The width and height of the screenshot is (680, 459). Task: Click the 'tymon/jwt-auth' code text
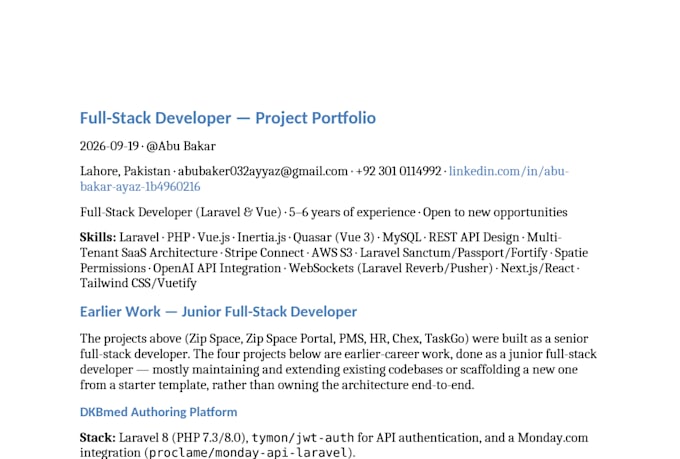tap(303, 438)
